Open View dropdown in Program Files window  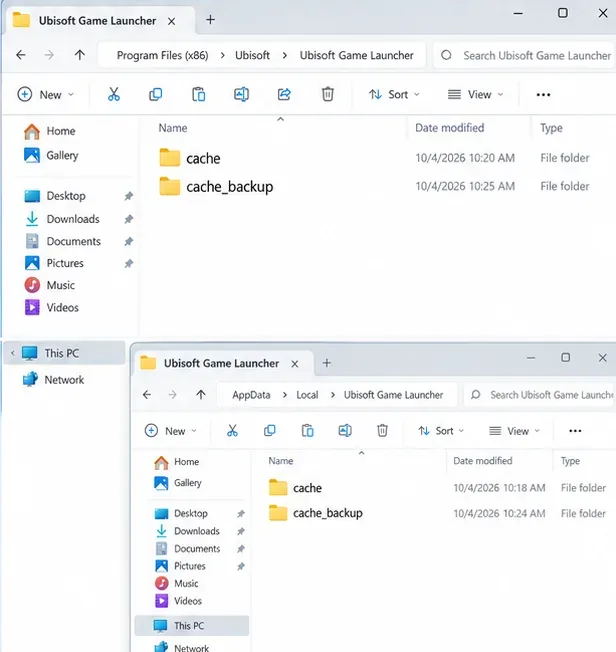pyautogui.click(x=475, y=94)
